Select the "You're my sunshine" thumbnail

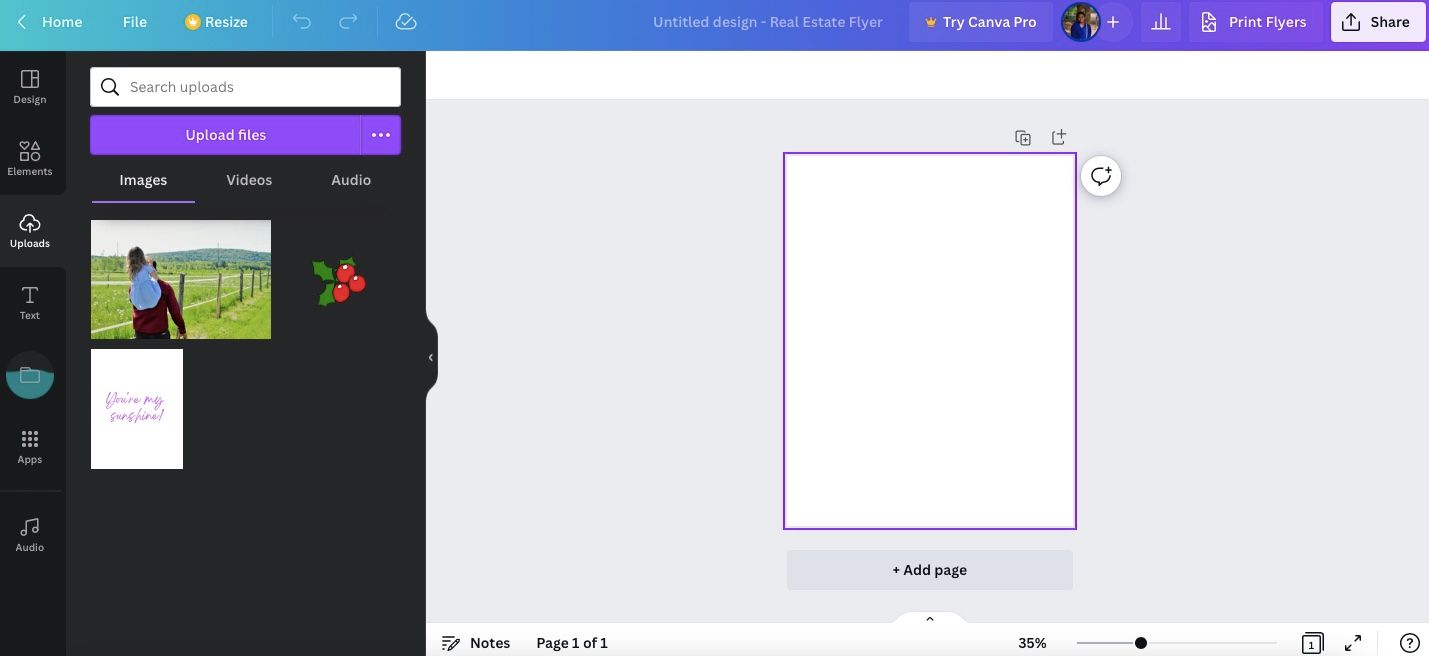click(137, 409)
